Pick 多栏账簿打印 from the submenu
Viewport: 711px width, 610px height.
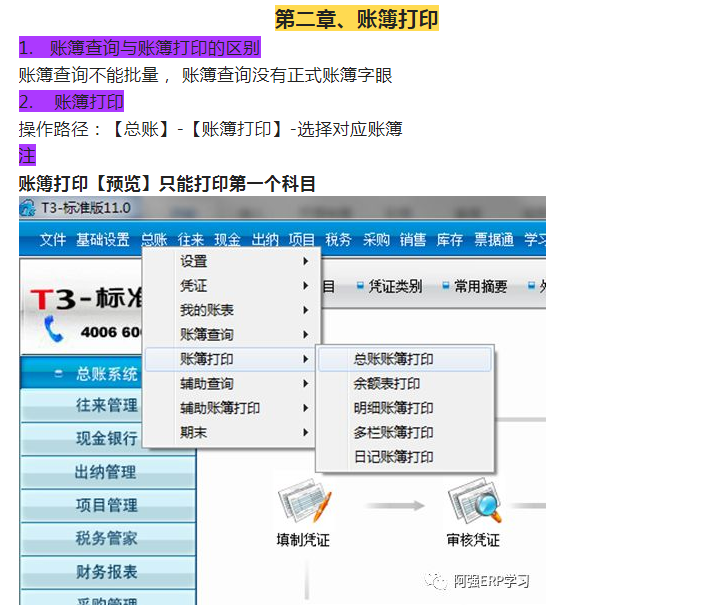coord(393,433)
